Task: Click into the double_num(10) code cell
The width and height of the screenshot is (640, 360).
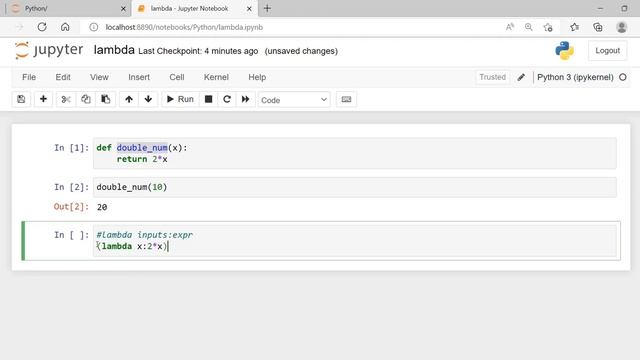Action: 355,187
